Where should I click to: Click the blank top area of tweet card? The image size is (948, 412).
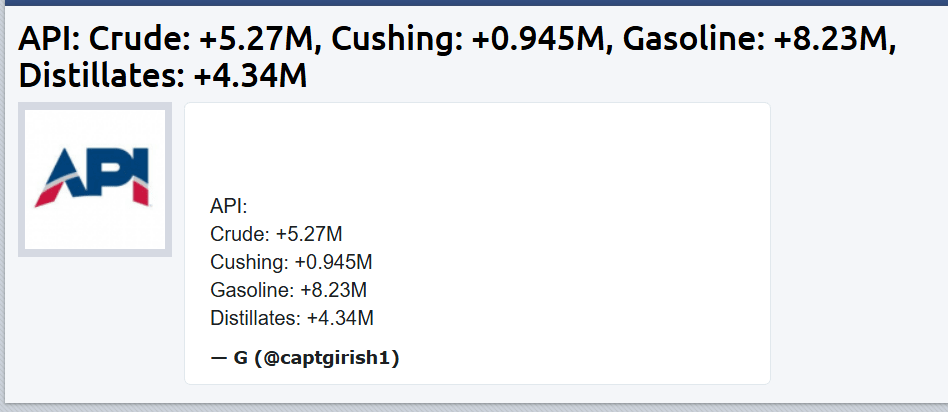click(x=477, y=148)
